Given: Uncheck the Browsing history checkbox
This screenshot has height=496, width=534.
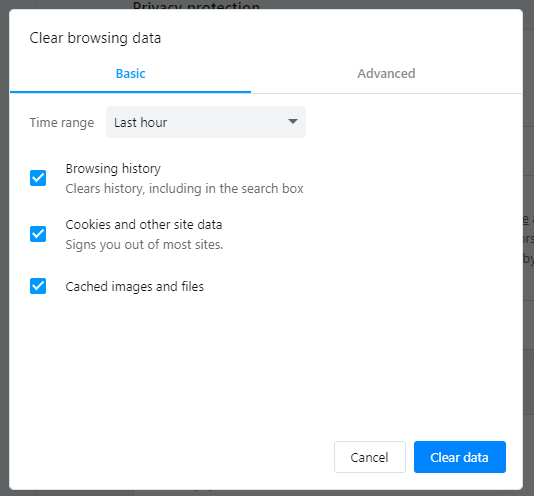Looking at the screenshot, I should click(x=38, y=178).
